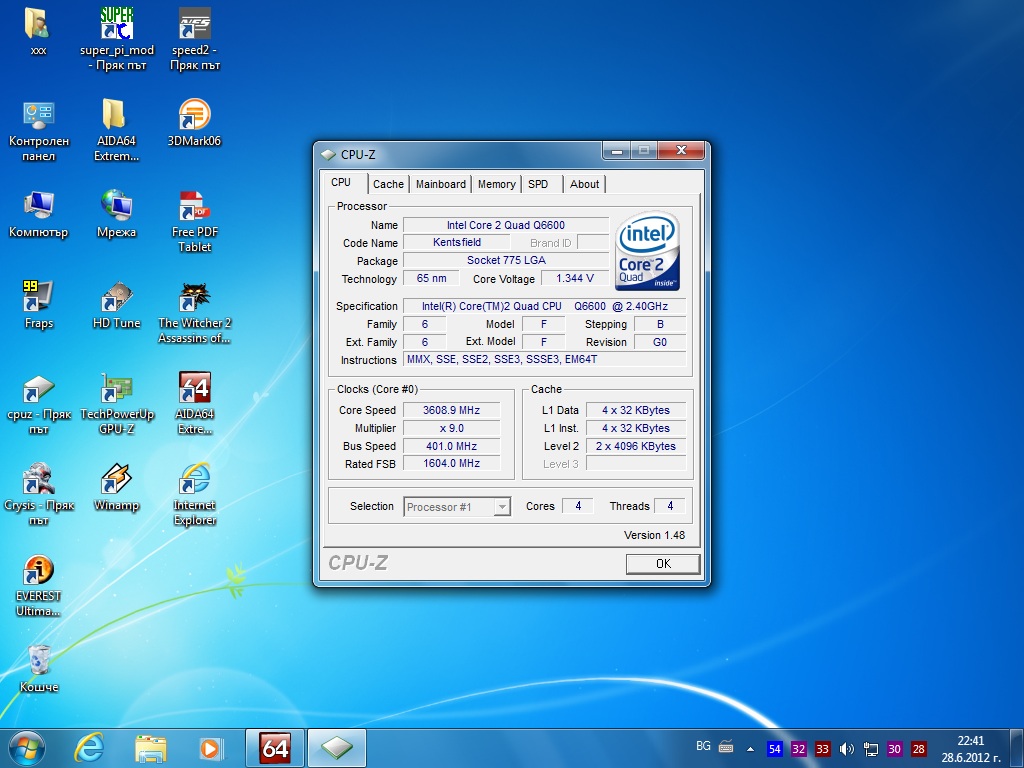Image resolution: width=1024 pixels, height=768 pixels.
Task: Click the purple 30 temperature tray icon
Action: [x=895, y=749]
